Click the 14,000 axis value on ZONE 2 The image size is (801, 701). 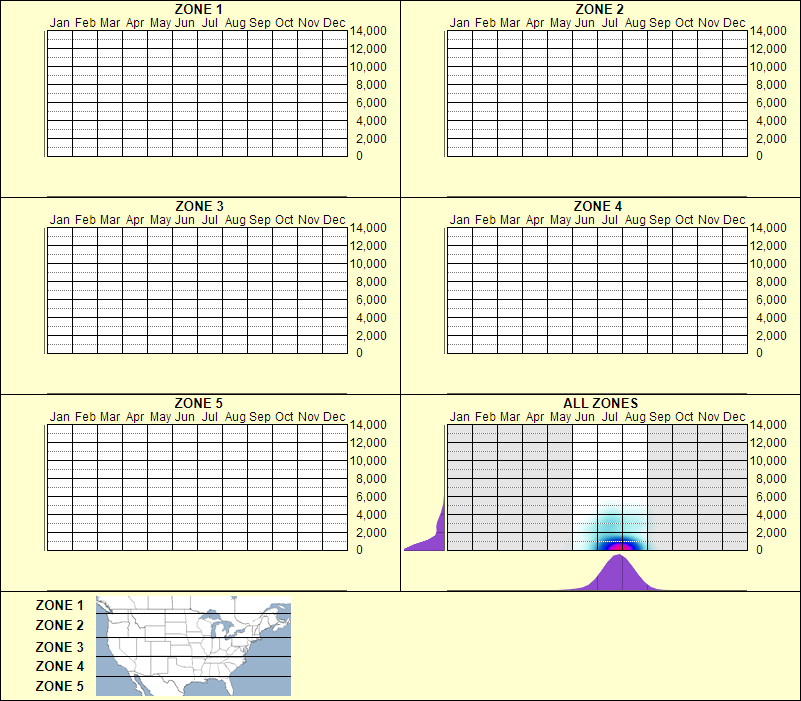(x=769, y=31)
